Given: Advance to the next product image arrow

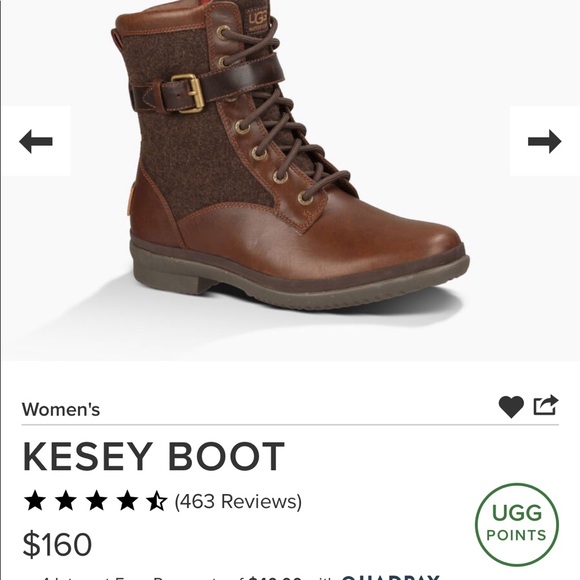Looking at the screenshot, I should [x=544, y=141].
